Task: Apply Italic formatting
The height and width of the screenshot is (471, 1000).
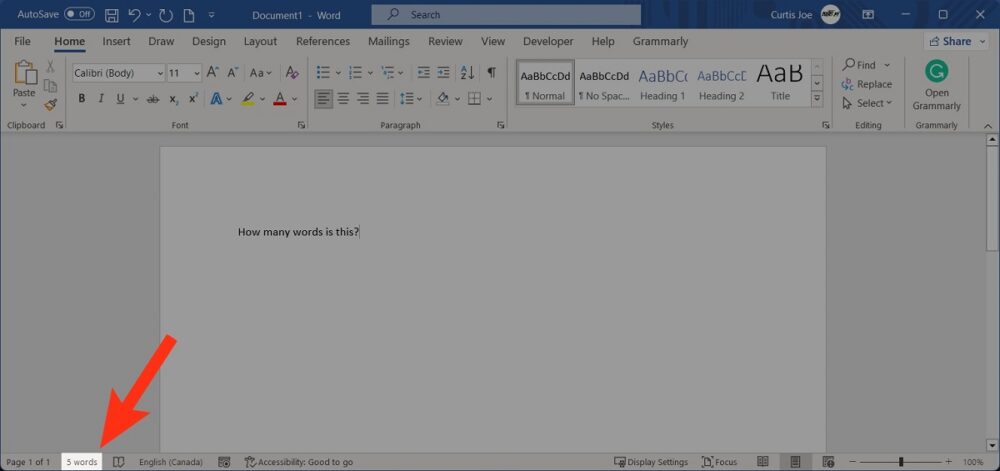Action: pos(101,99)
